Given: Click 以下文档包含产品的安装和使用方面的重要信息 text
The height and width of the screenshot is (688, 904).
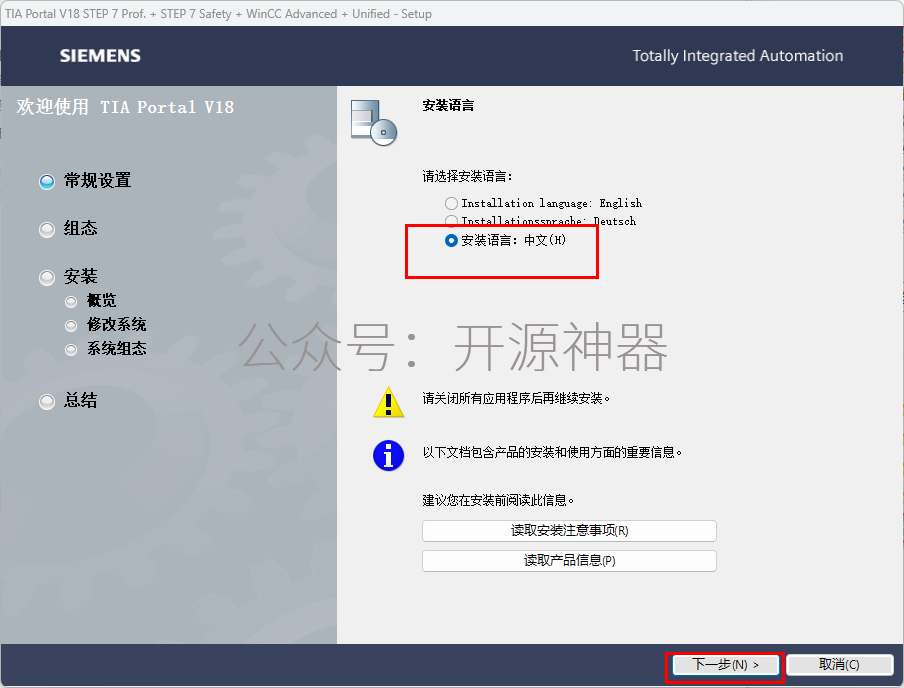Looking at the screenshot, I should point(552,453).
